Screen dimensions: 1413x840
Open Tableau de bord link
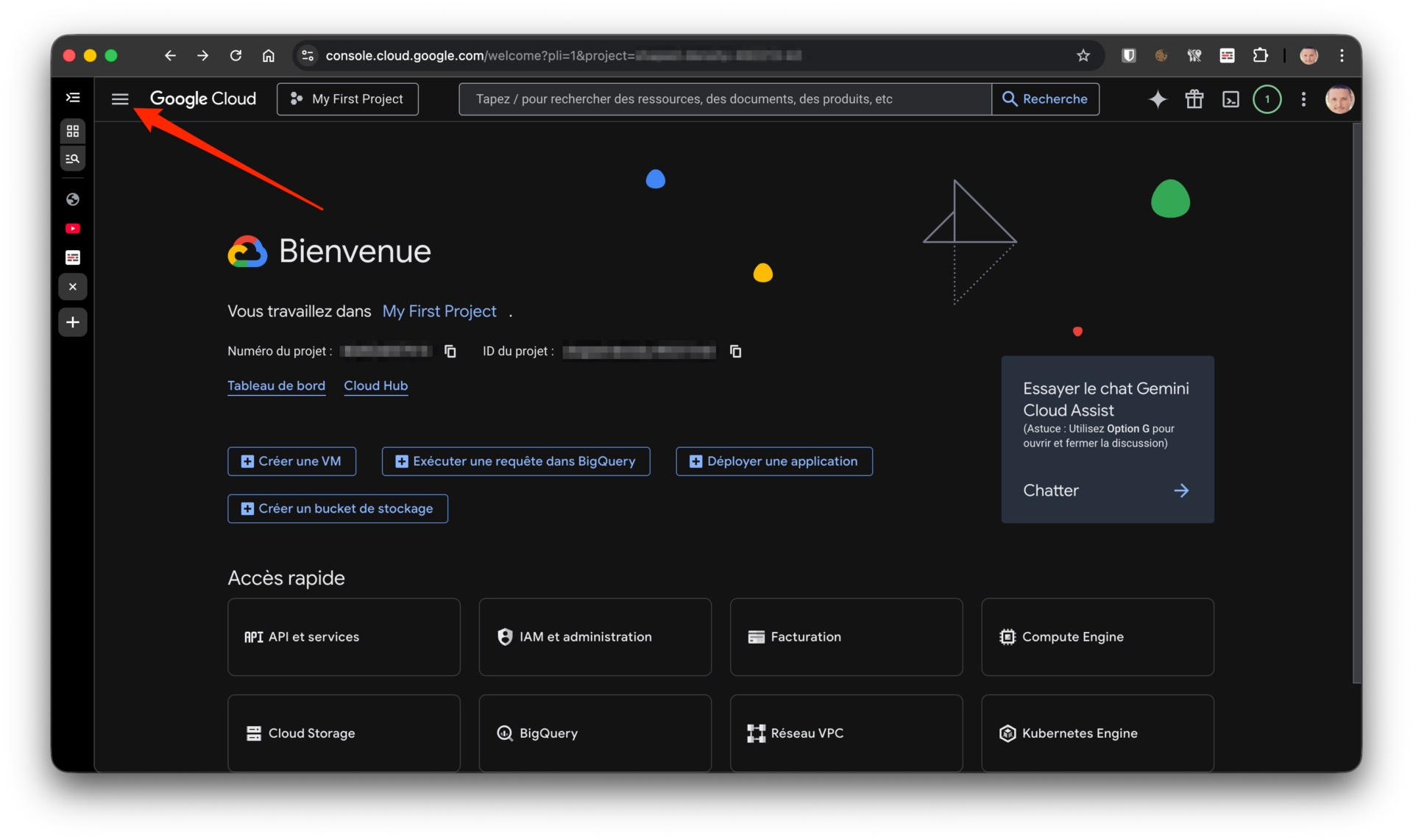click(x=276, y=385)
